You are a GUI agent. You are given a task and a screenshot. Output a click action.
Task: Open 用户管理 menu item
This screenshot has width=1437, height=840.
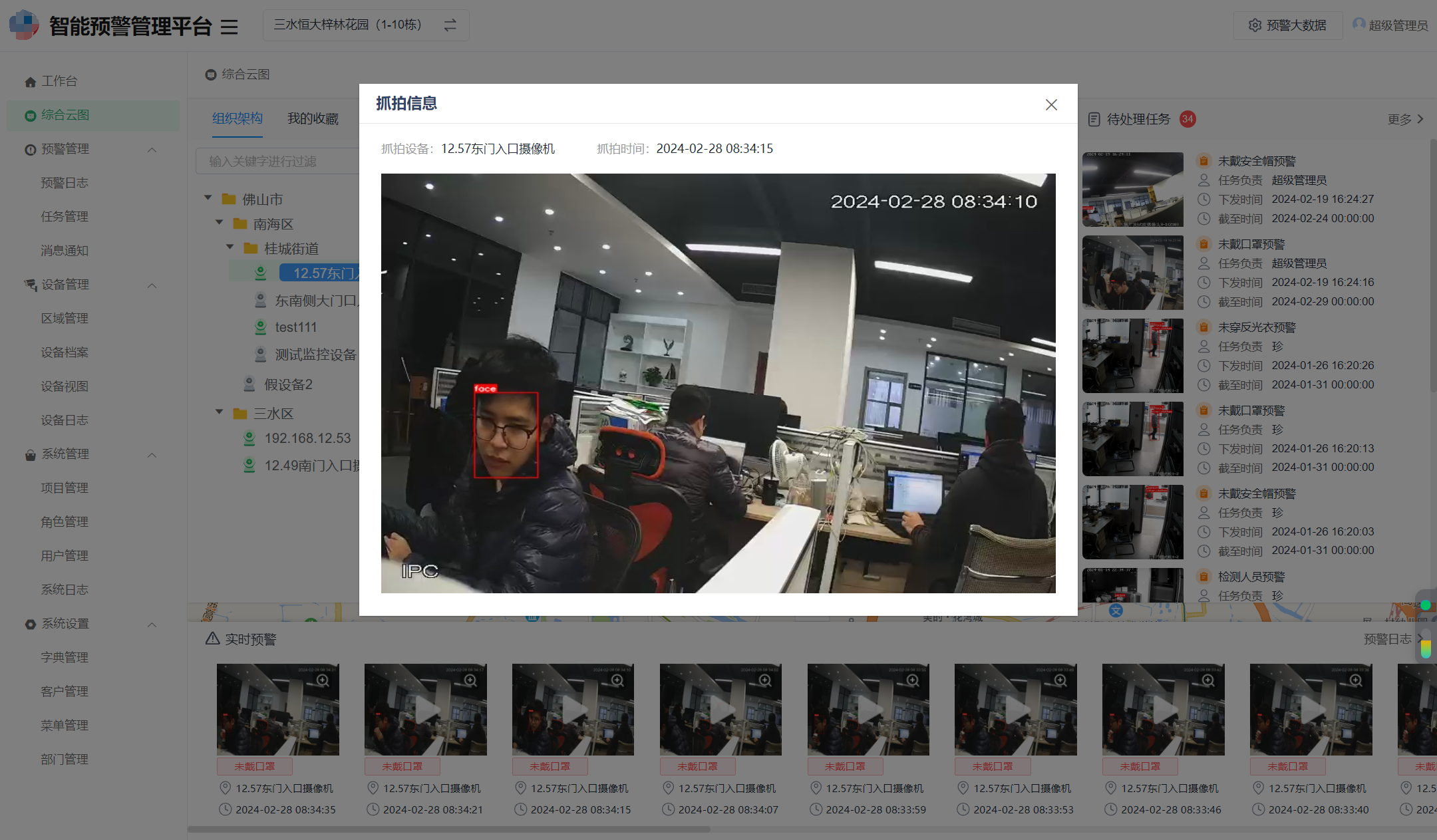(x=65, y=556)
